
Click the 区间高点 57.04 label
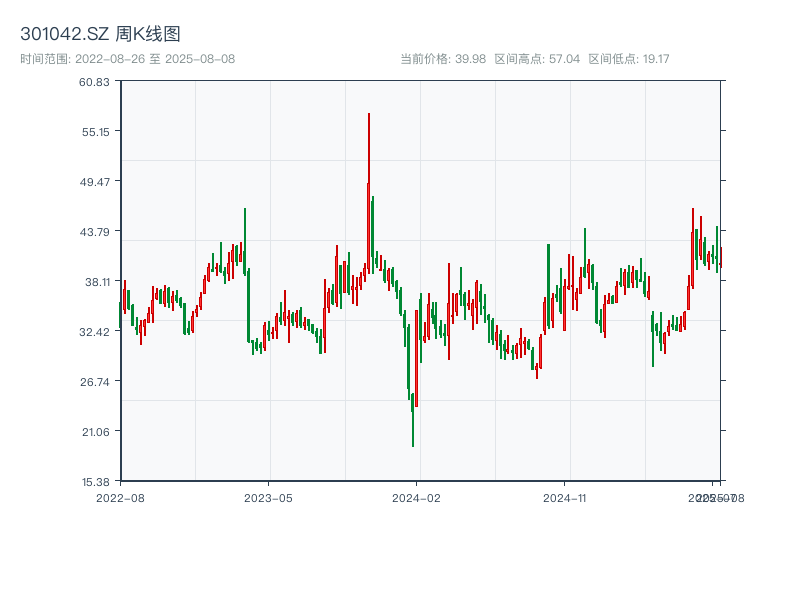click(537, 59)
